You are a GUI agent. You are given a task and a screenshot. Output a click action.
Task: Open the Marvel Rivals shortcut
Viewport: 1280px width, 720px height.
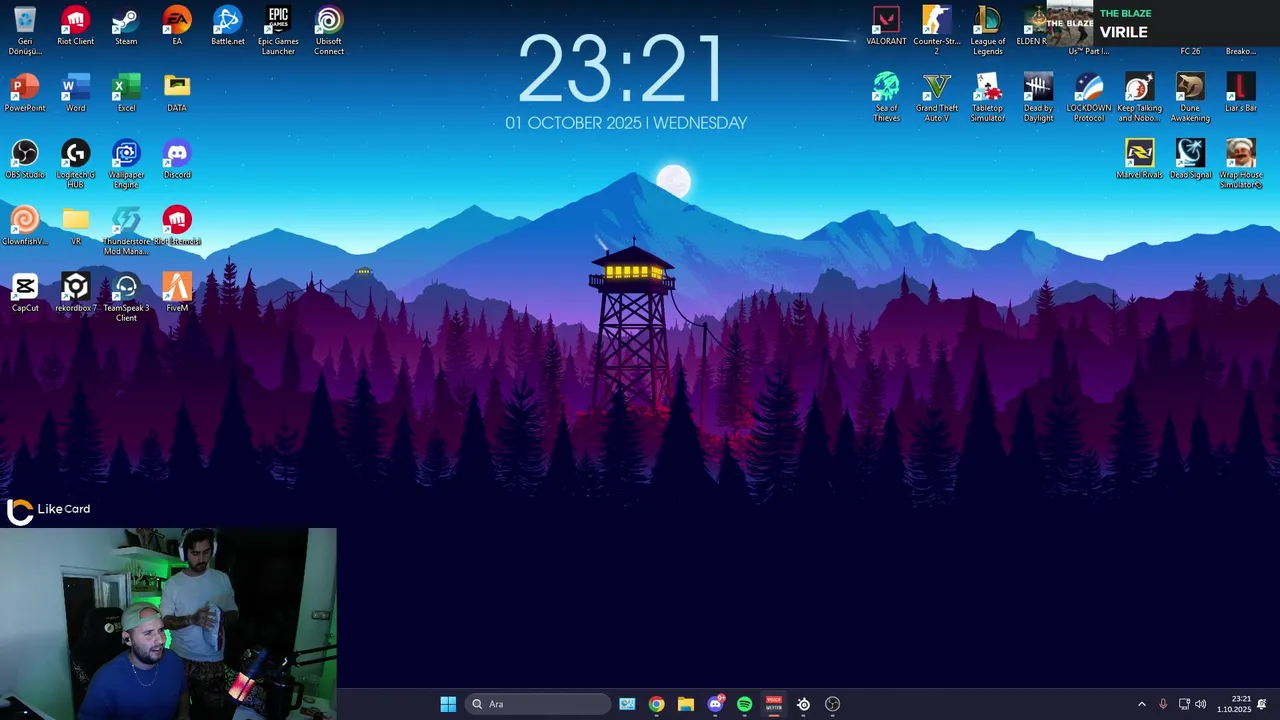(1140, 160)
